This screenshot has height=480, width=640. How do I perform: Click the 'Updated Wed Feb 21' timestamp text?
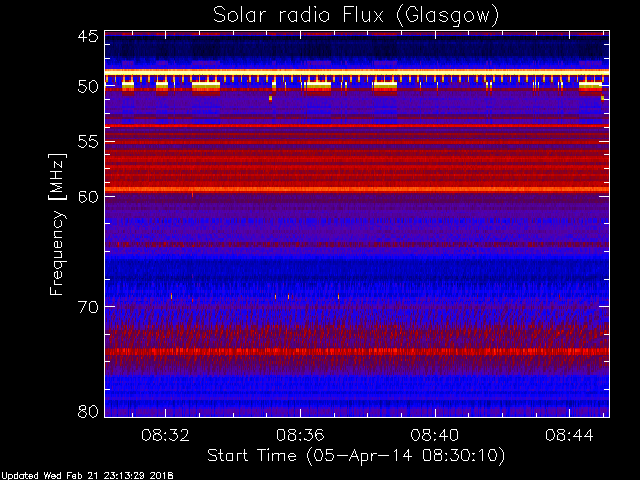(87, 476)
